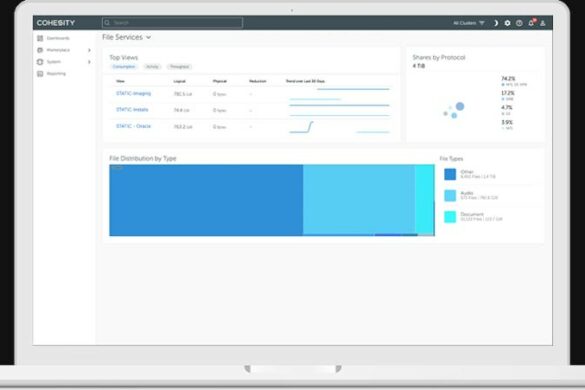Viewport: 585px width, 390px height.
Task: Click the Marketplace sidebar icon
Action: pyautogui.click(x=40, y=50)
